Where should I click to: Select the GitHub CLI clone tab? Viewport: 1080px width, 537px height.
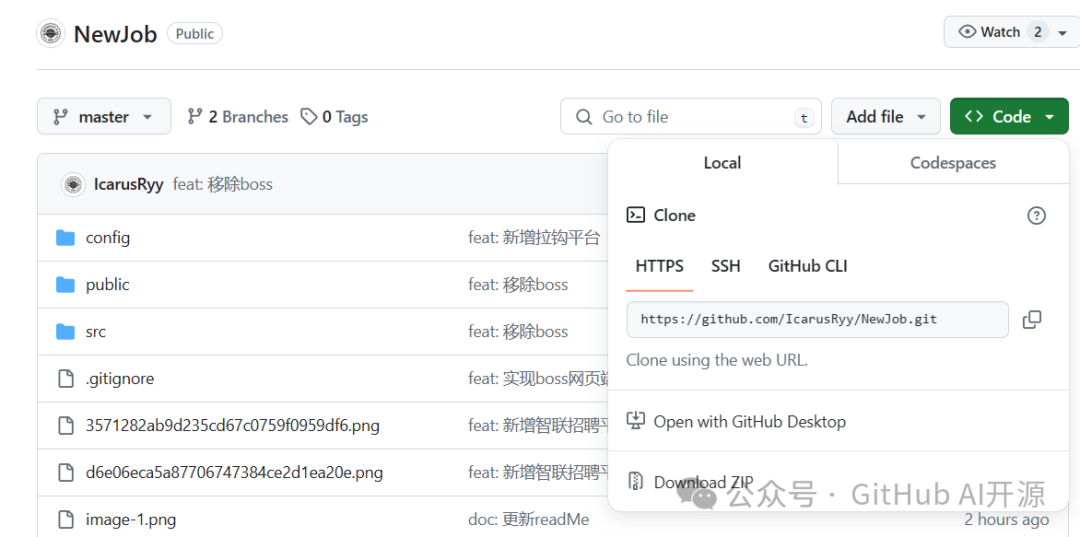[808, 266]
